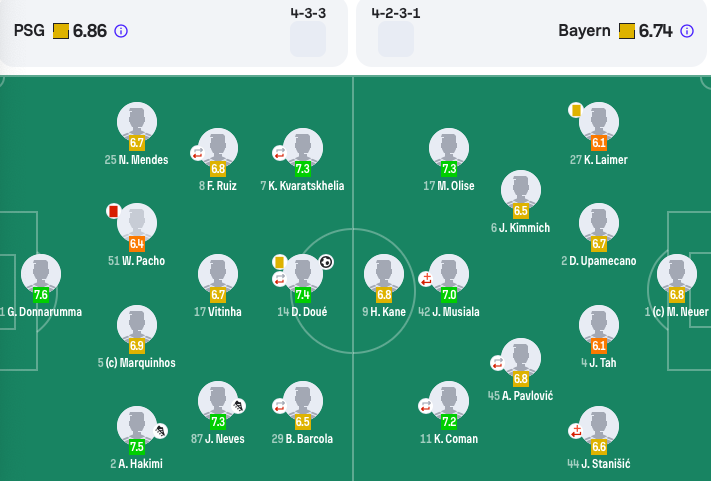This screenshot has height=481, width=711.
Task: Click the info icon next to PSG rating
Action: click(x=121, y=31)
